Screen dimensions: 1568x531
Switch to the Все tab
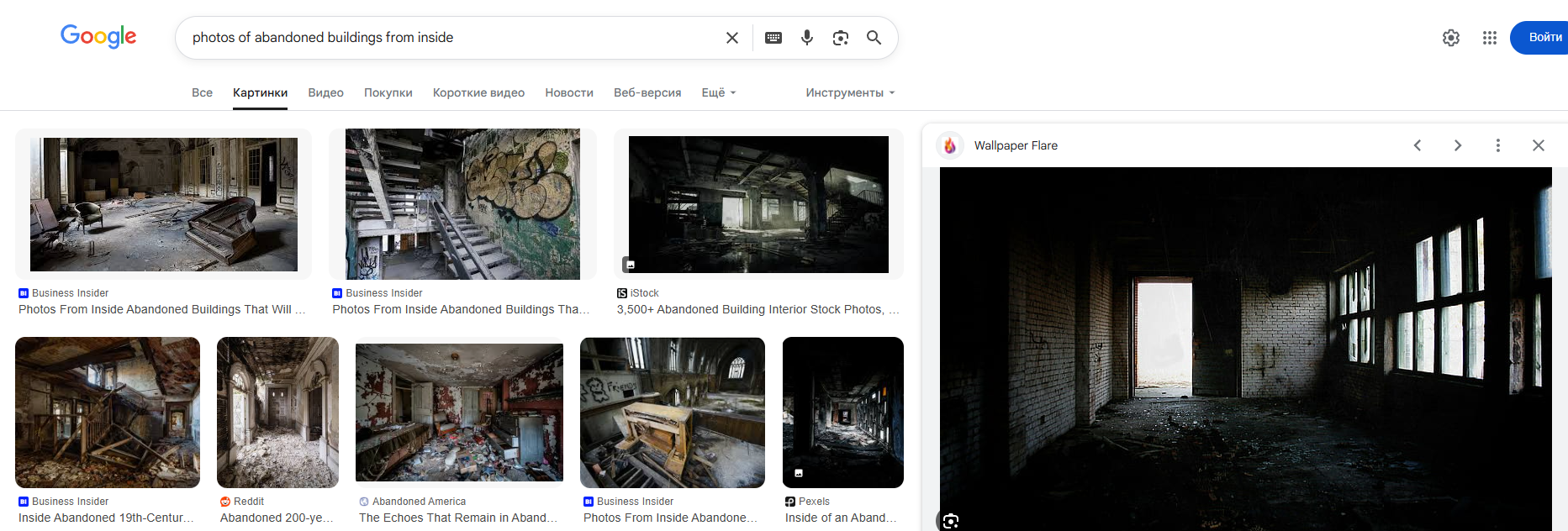click(x=202, y=92)
